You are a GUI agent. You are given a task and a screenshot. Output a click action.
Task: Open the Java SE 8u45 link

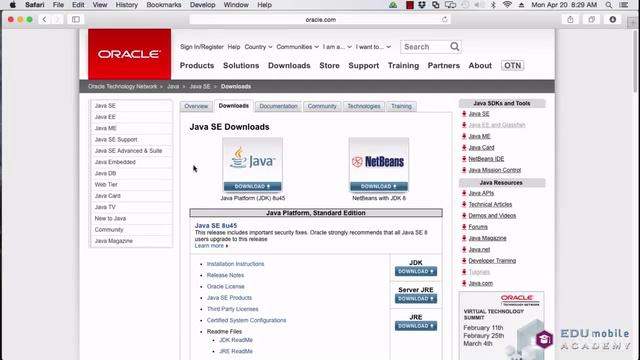216,225
